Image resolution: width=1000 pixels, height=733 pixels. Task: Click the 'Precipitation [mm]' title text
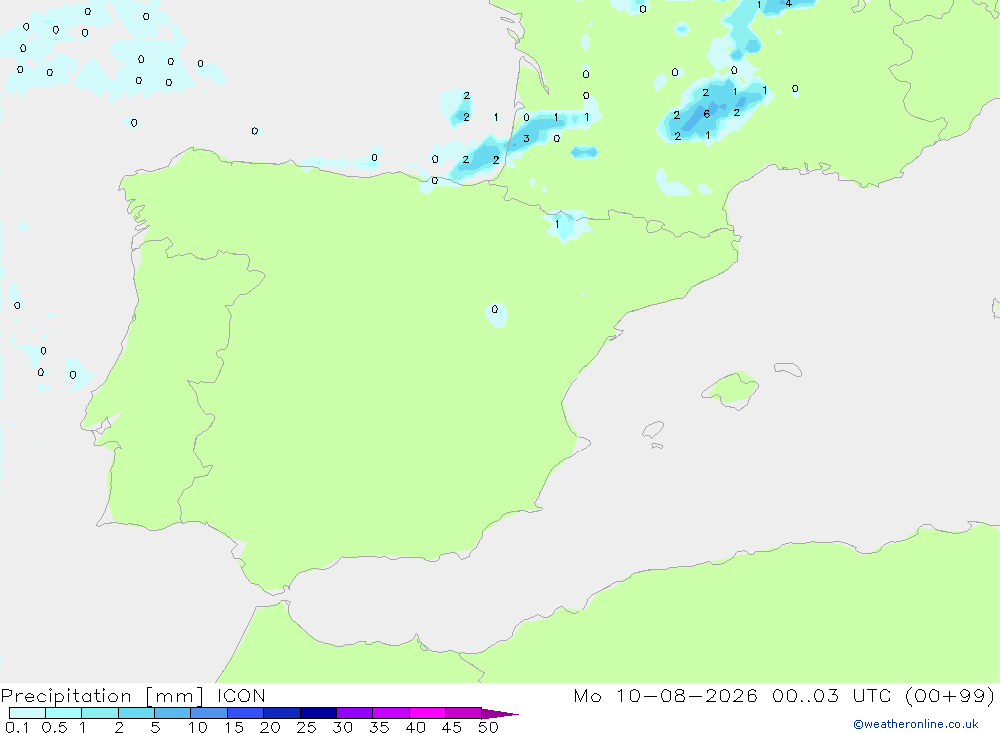point(102,696)
